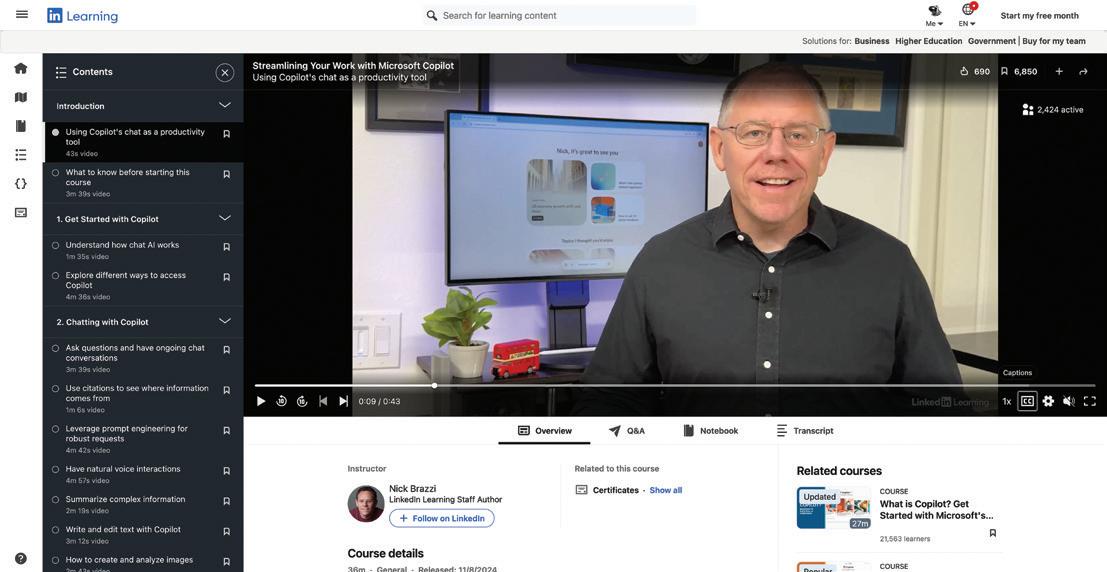The width and height of the screenshot is (1107, 572).
Task: Open the map-shaped icon in left sidebar
Action: [20, 97]
